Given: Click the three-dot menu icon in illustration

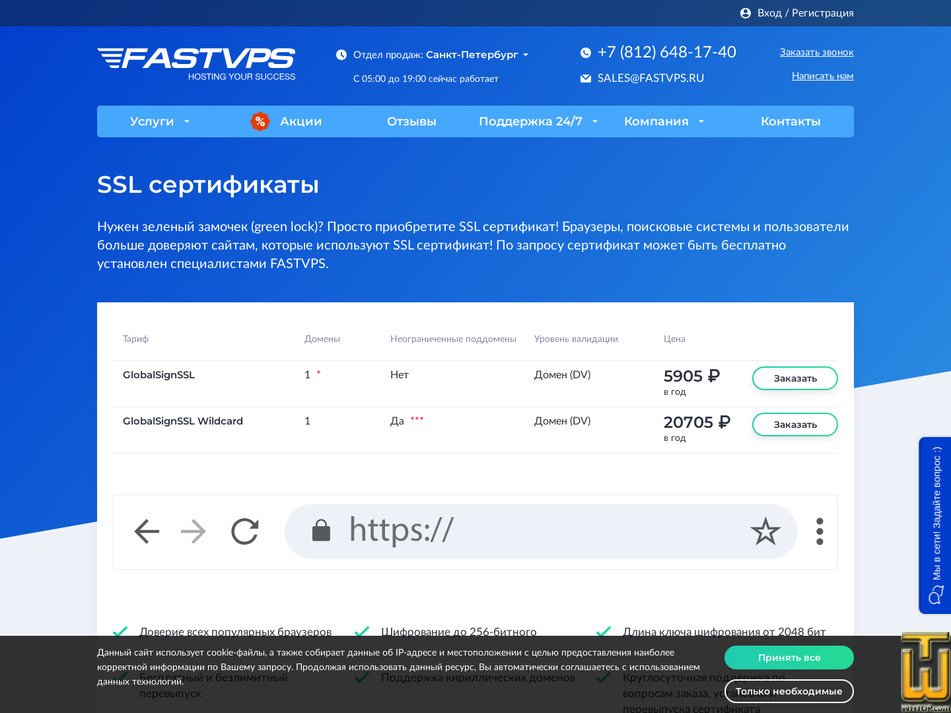Looking at the screenshot, I should pos(819,532).
